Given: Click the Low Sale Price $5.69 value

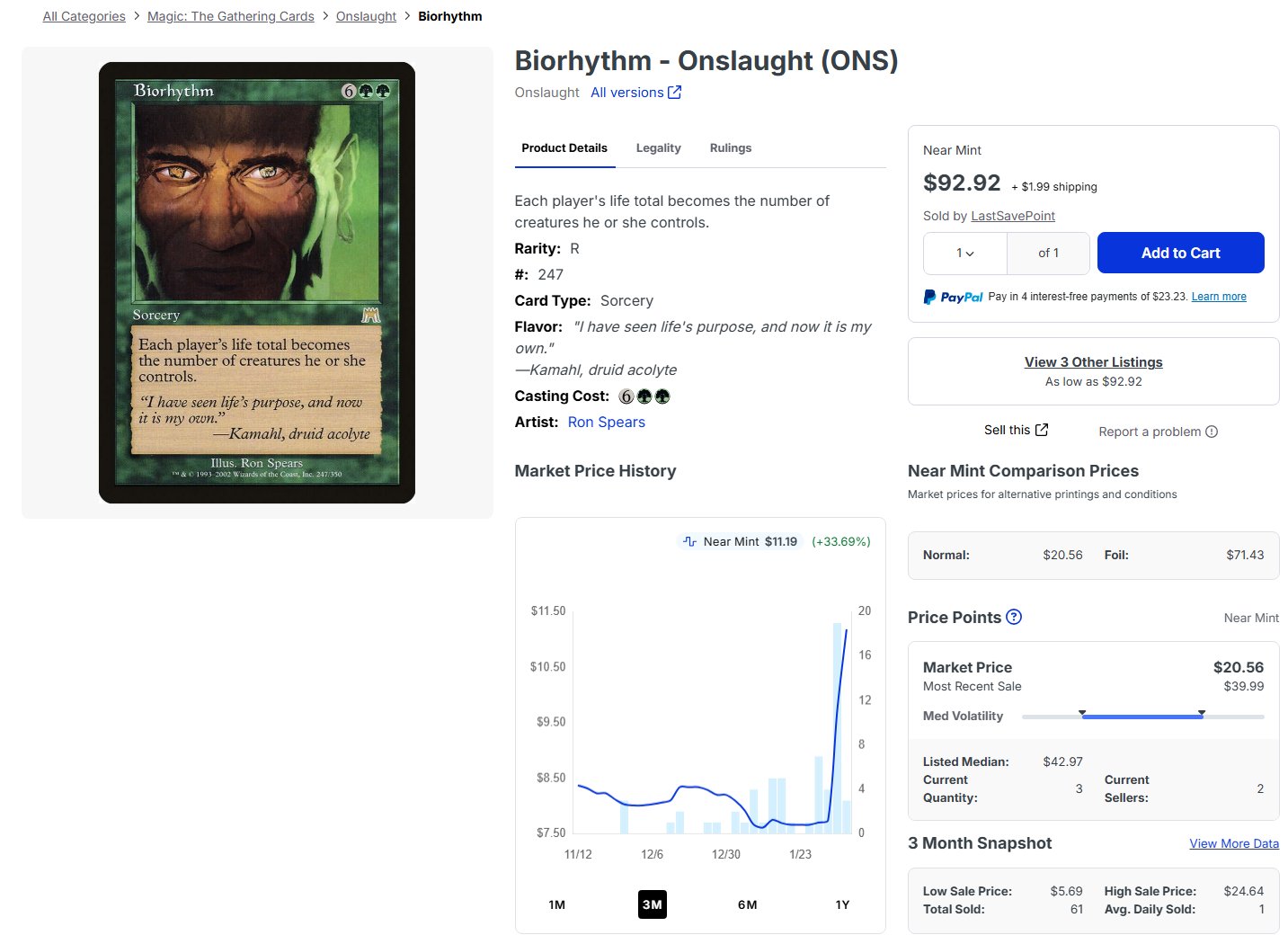Looking at the screenshot, I should pos(1066,891).
